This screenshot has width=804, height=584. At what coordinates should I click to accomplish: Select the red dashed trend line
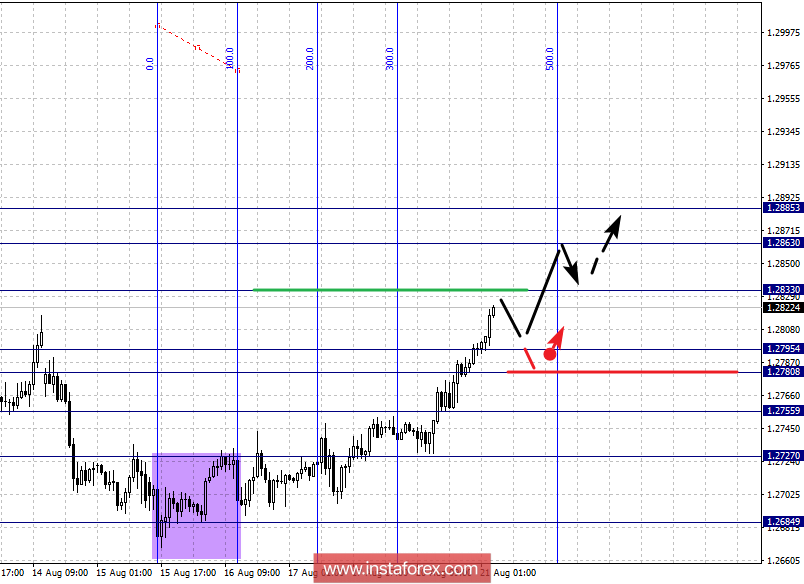point(197,48)
